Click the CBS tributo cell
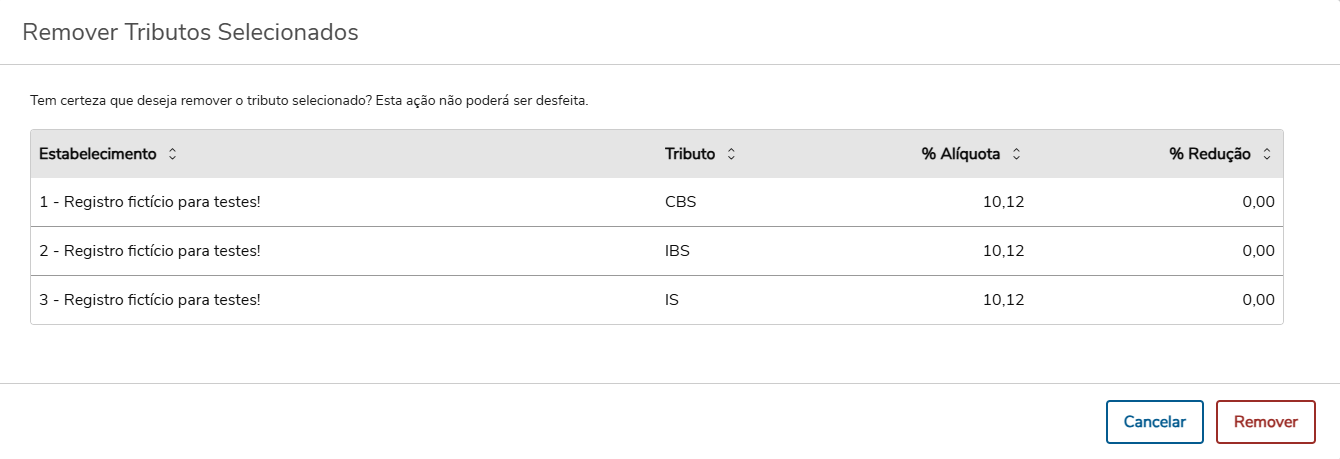 point(680,202)
